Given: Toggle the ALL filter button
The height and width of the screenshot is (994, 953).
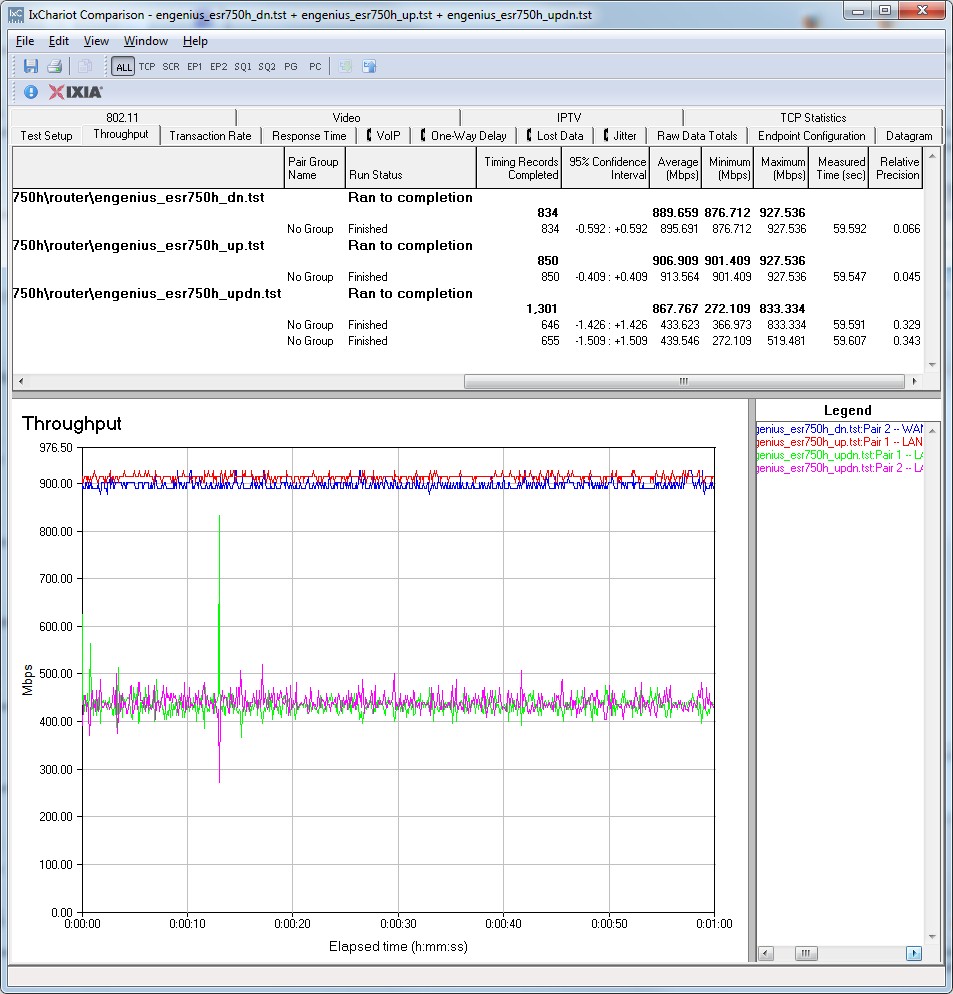Looking at the screenshot, I should [x=124, y=67].
